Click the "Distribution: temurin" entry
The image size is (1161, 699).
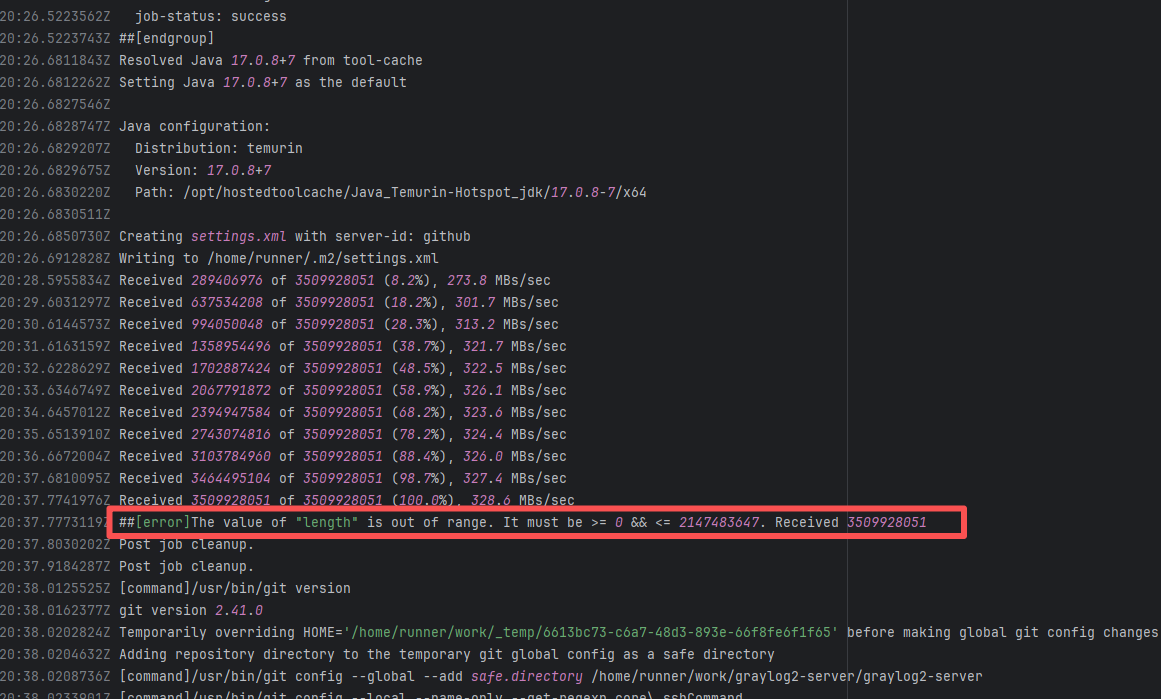tap(218, 148)
